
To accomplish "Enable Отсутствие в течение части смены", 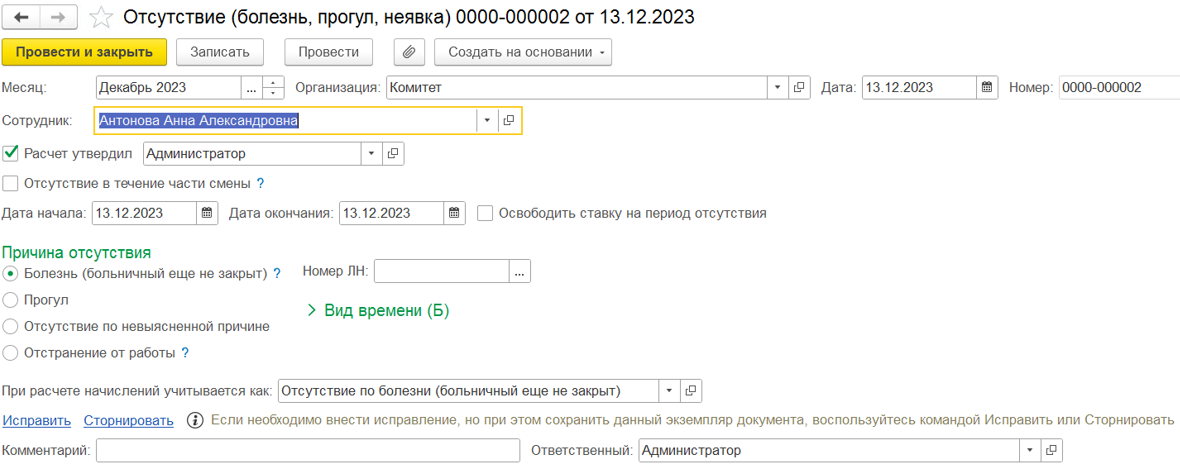I will (11, 184).
